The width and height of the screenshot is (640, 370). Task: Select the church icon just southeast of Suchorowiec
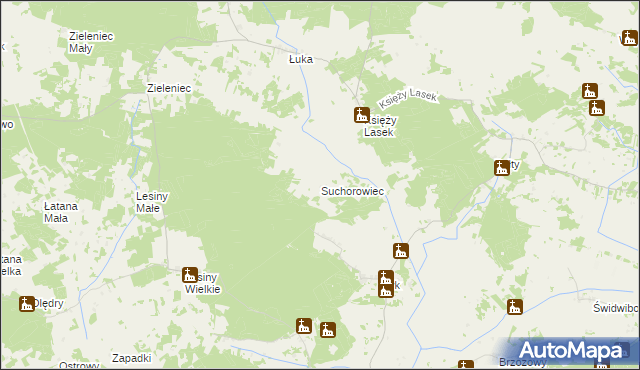click(401, 251)
